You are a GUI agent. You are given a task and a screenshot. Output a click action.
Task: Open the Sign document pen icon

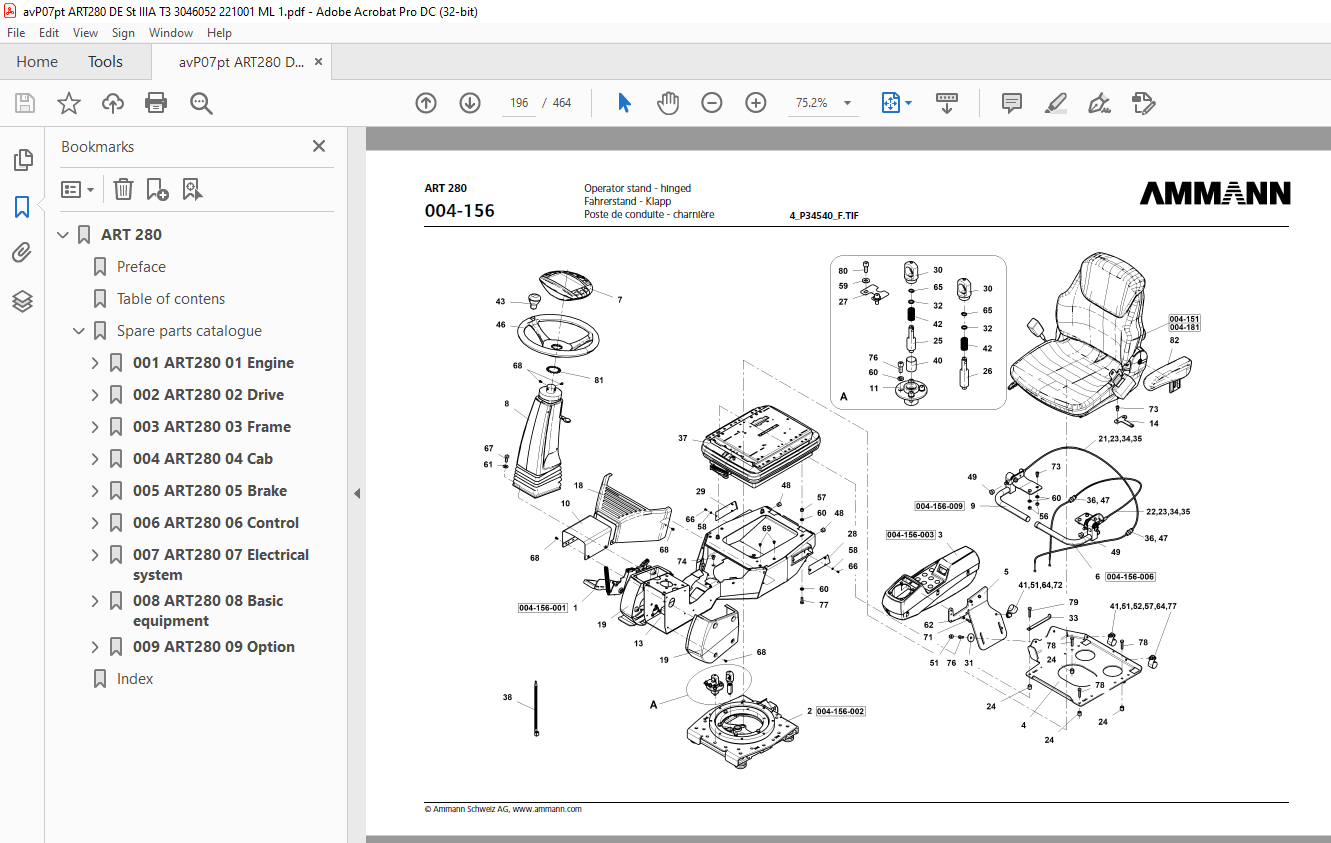pos(1099,103)
